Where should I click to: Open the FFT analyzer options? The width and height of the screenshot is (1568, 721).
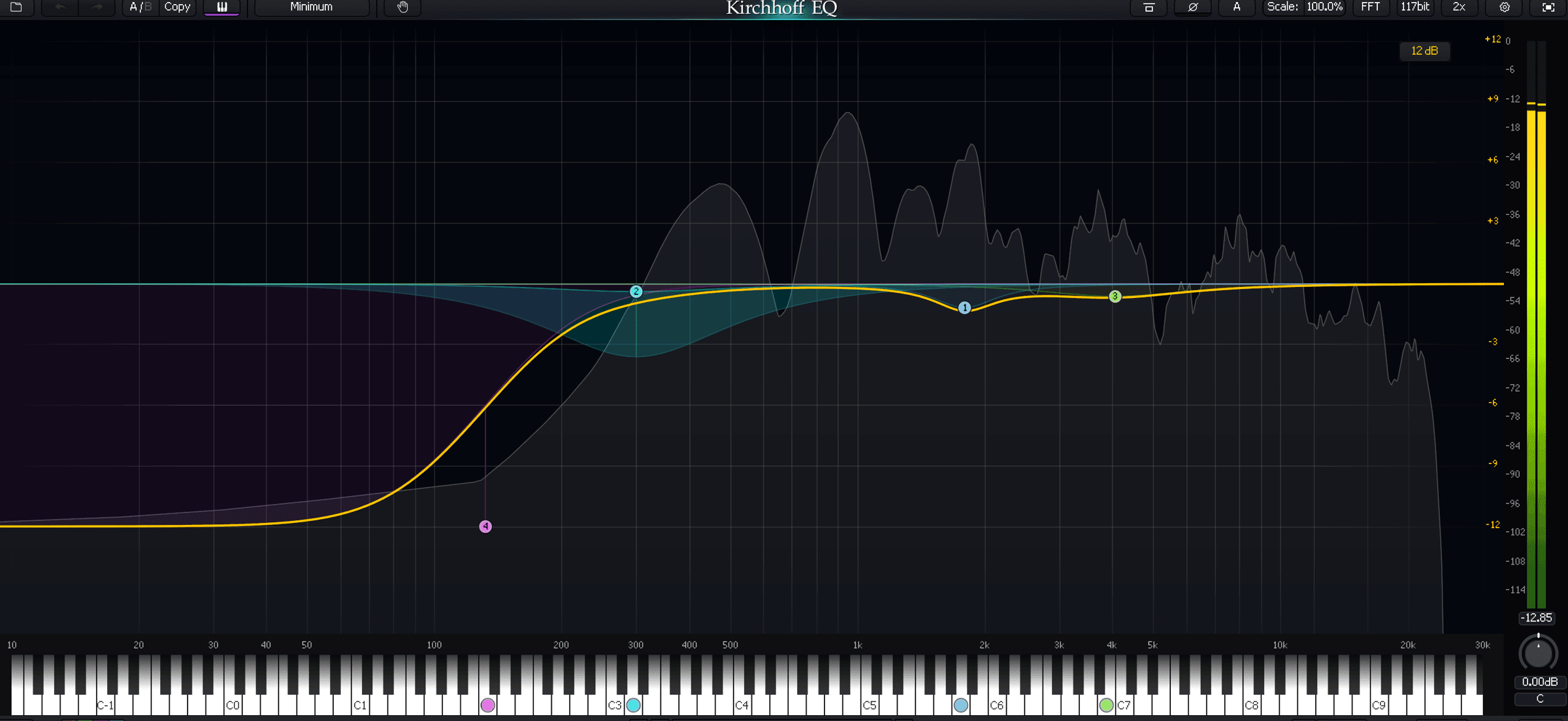pyautogui.click(x=1370, y=7)
